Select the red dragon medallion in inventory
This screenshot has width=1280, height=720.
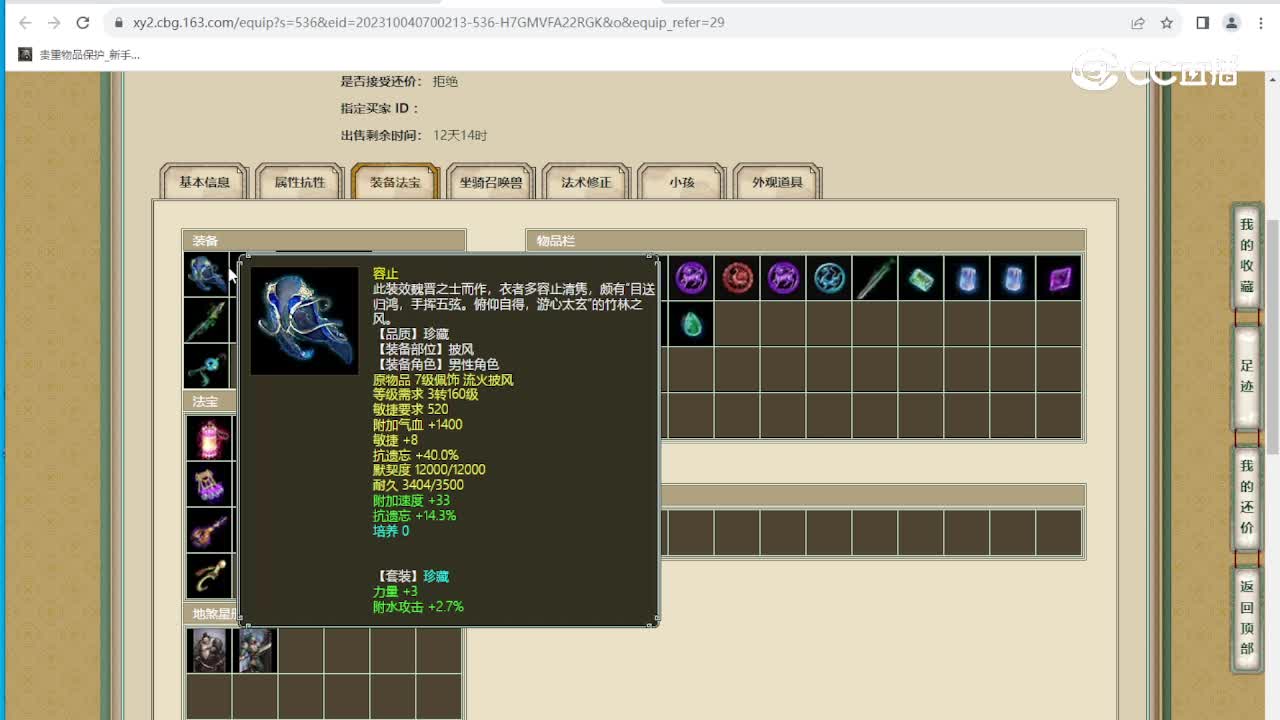click(737, 278)
